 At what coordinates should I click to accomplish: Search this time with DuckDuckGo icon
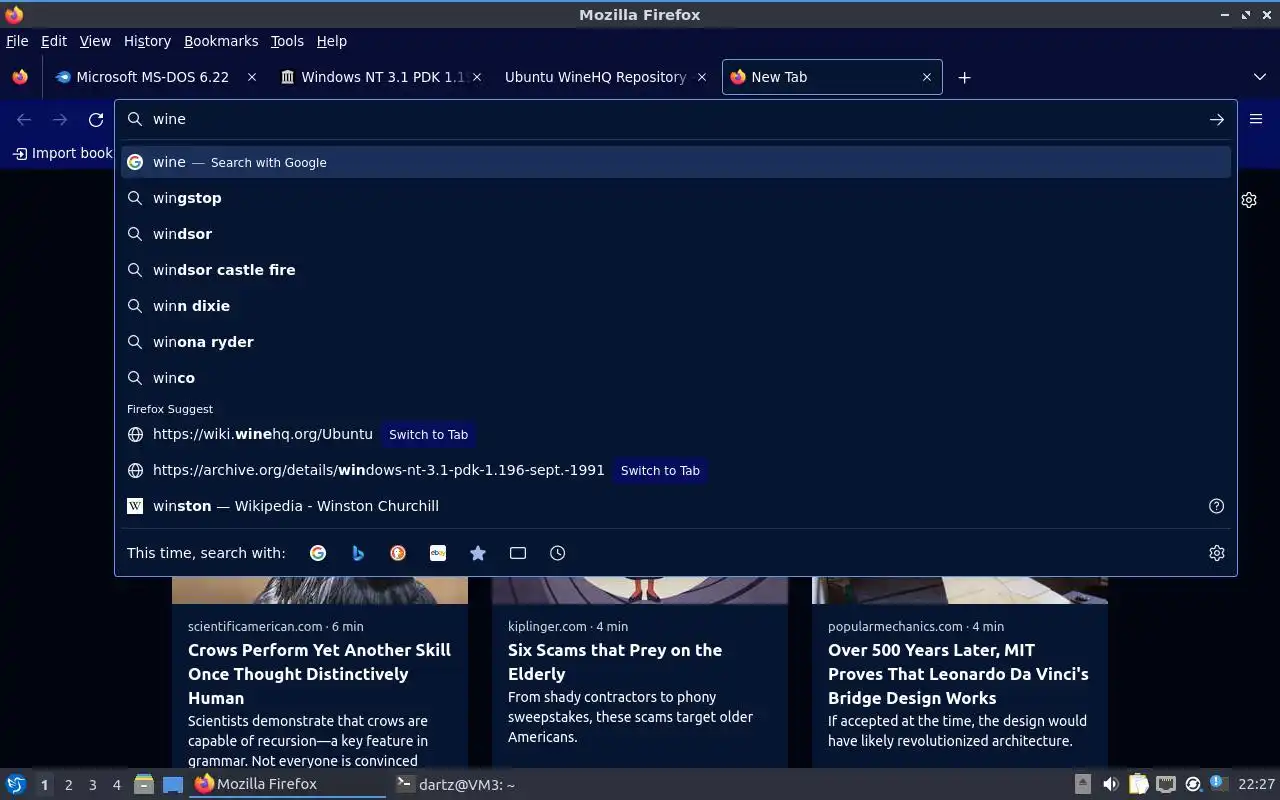398,553
